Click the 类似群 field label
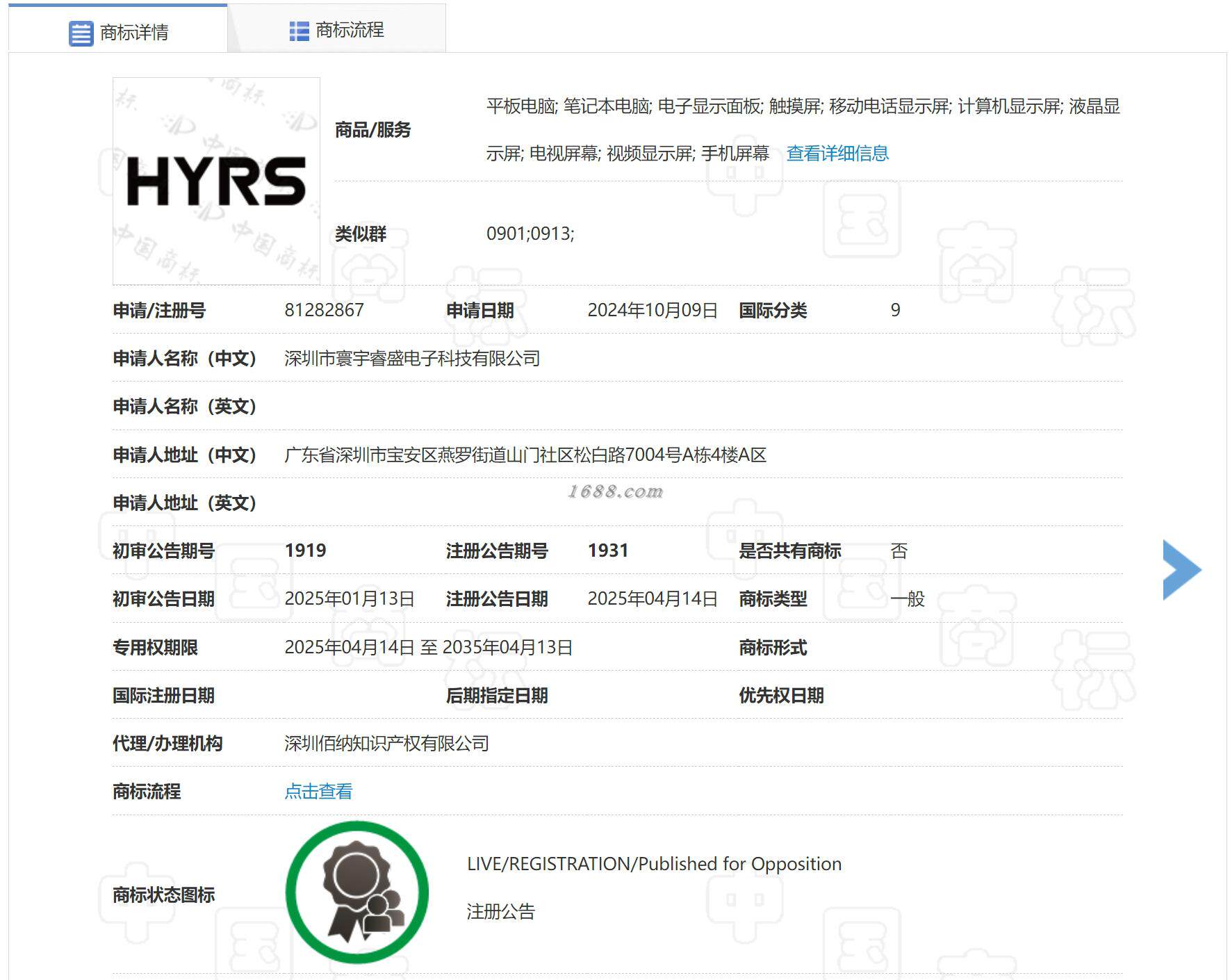This screenshot has width=1230, height=980. 361,234
